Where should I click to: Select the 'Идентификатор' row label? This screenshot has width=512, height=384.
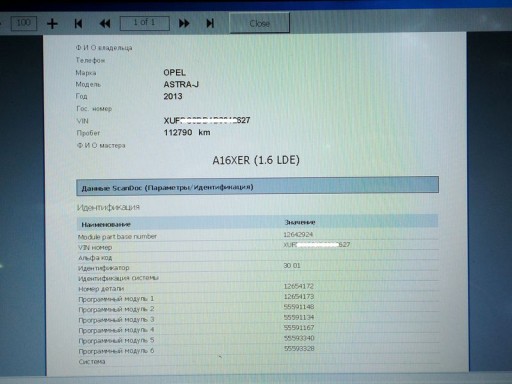tap(104, 268)
